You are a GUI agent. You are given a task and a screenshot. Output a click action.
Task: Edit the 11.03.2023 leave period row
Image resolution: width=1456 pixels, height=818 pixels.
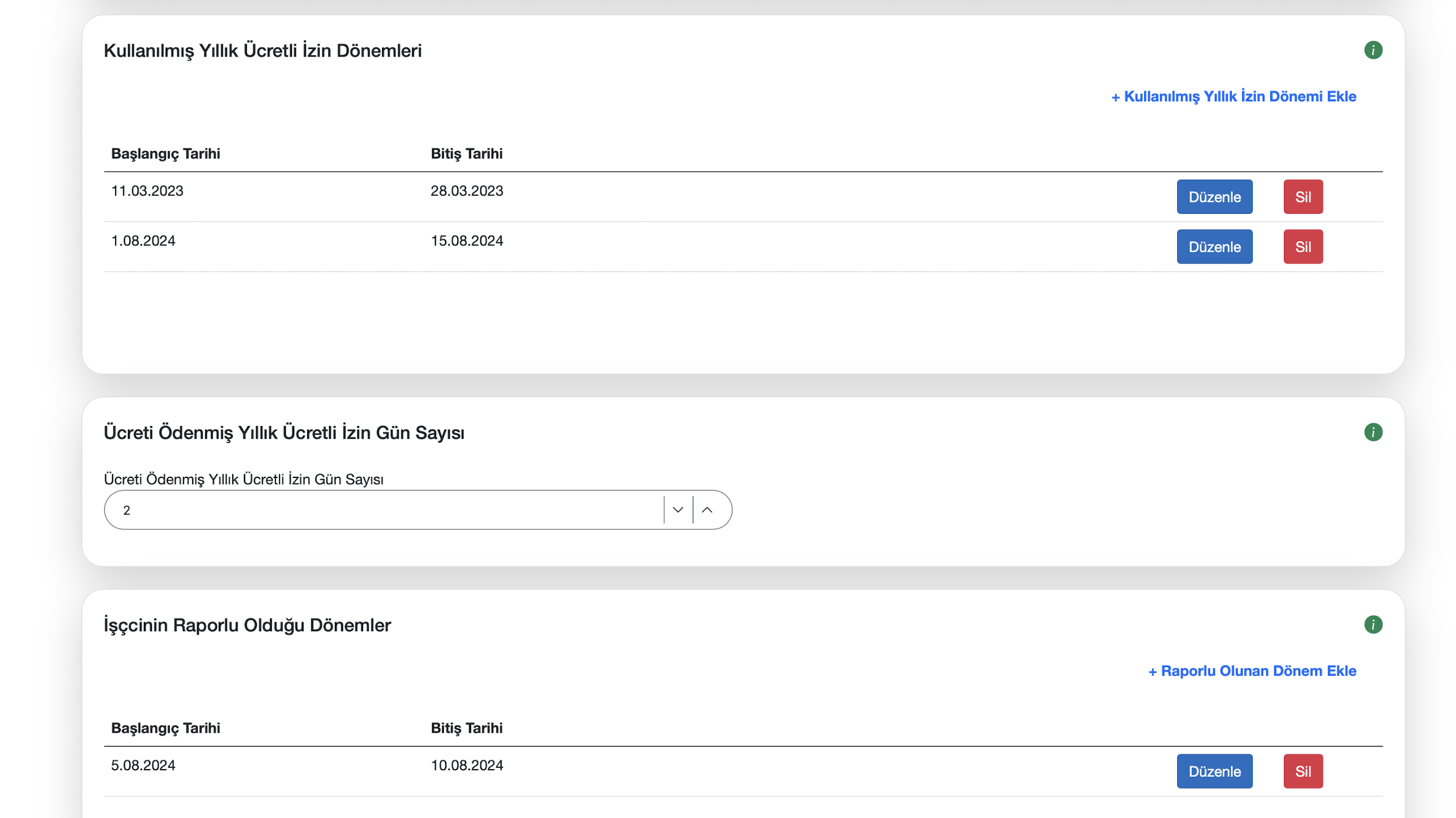click(1214, 197)
